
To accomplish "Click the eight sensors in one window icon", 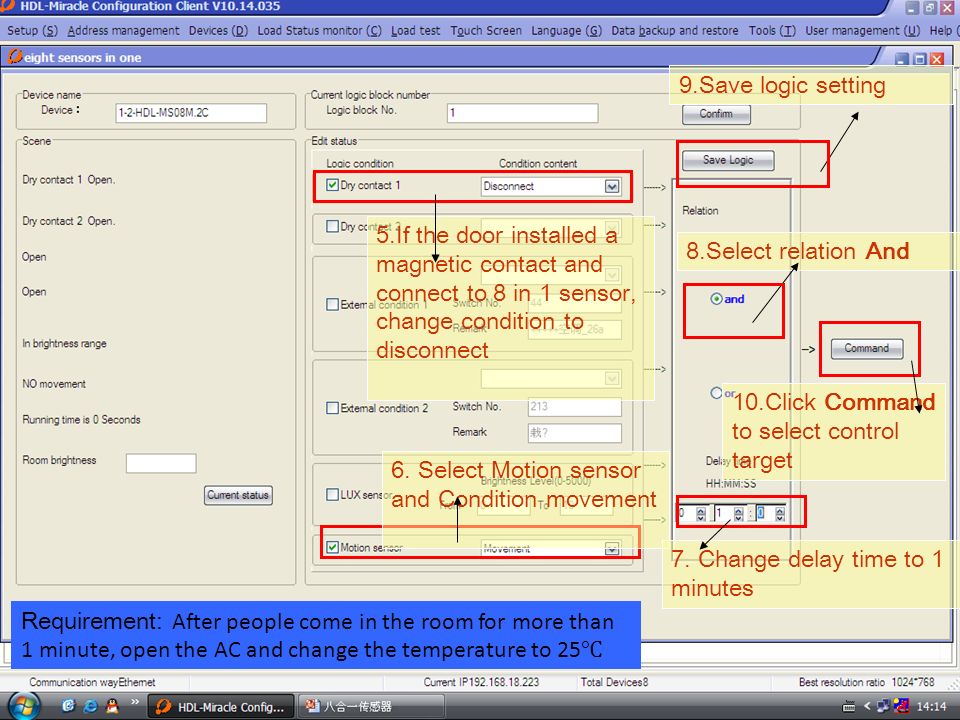I will point(15,57).
